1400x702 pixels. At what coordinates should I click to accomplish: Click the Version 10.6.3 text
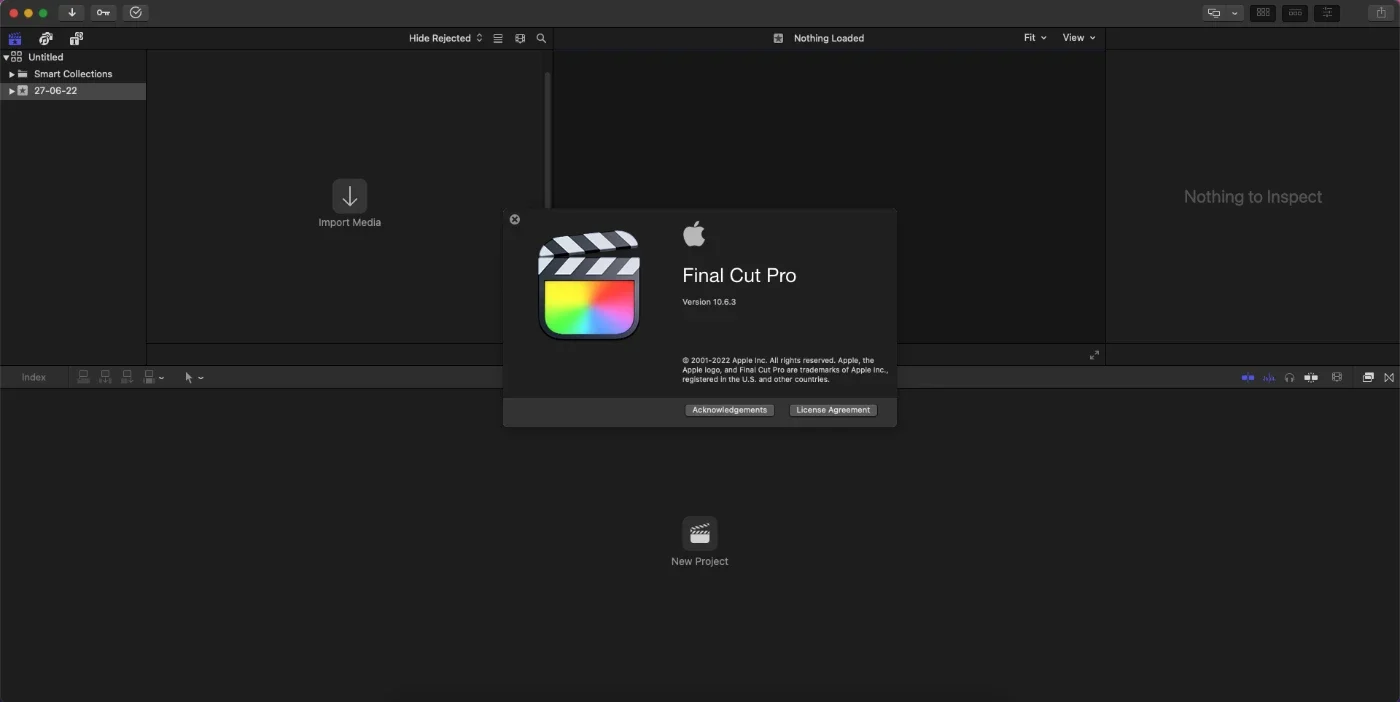point(709,302)
